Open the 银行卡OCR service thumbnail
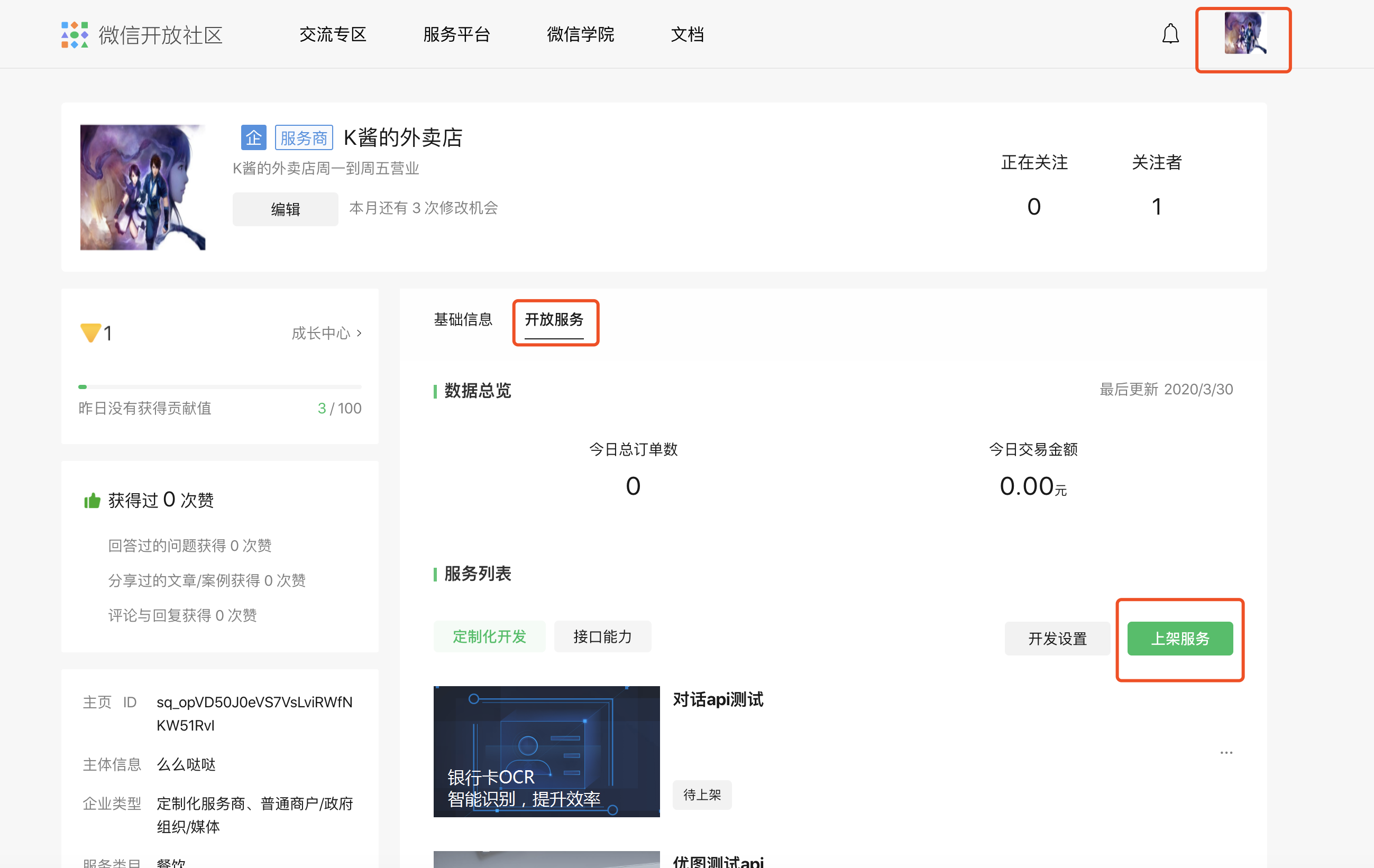 [546, 751]
